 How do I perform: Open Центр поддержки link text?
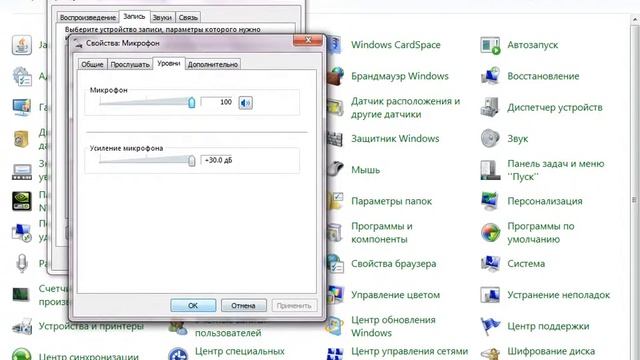click(548, 327)
